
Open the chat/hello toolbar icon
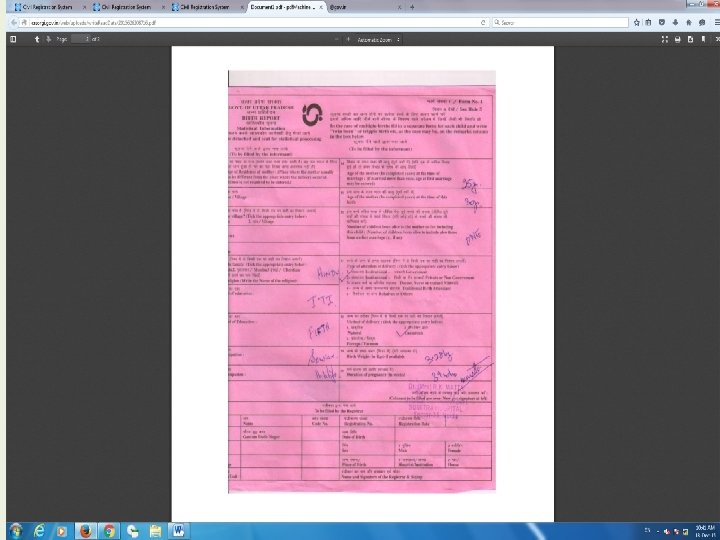click(702, 22)
